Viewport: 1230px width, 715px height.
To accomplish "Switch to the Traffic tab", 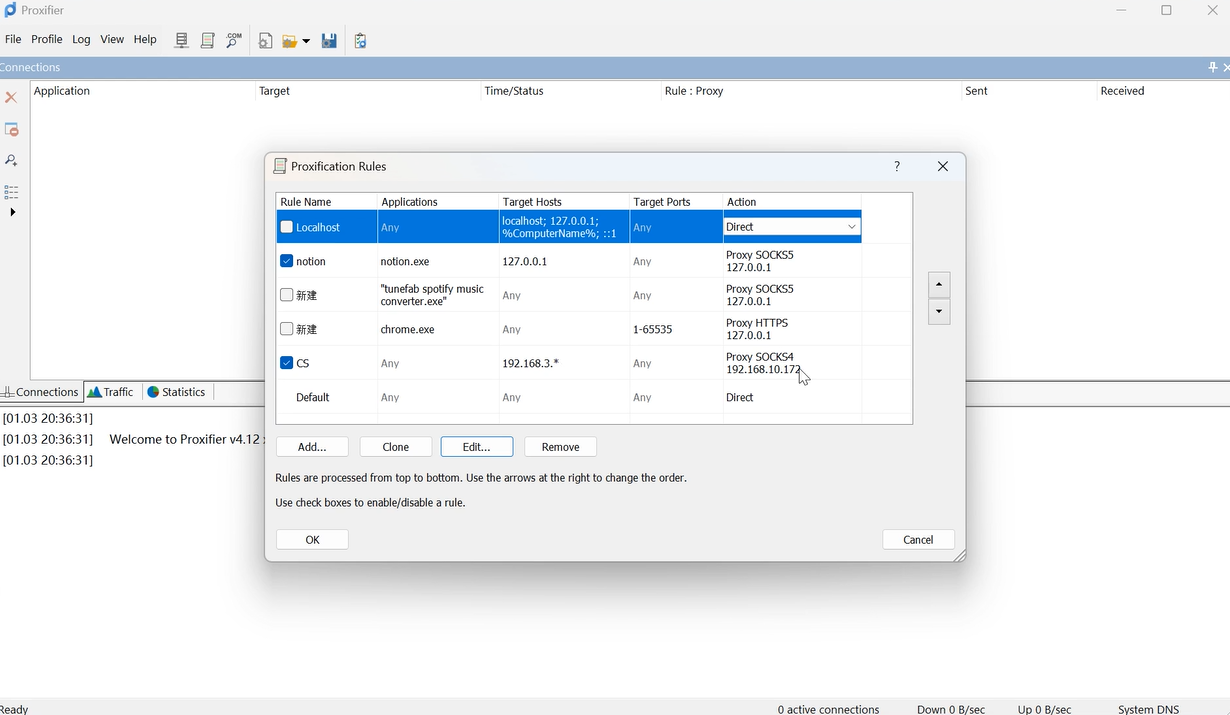I will (111, 392).
